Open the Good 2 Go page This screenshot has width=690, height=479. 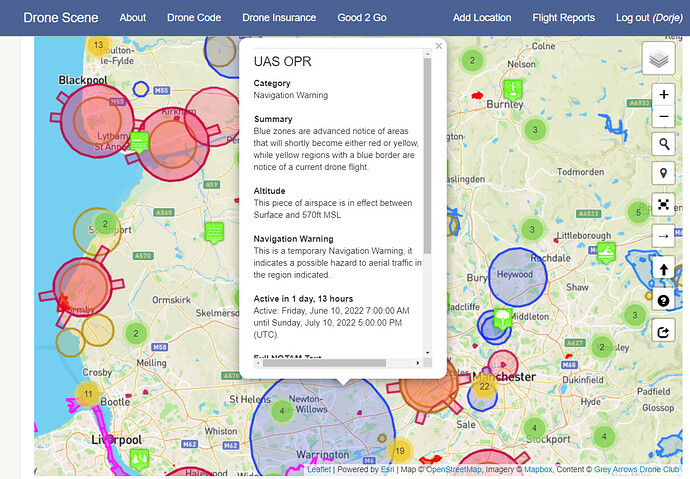point(362,18)
